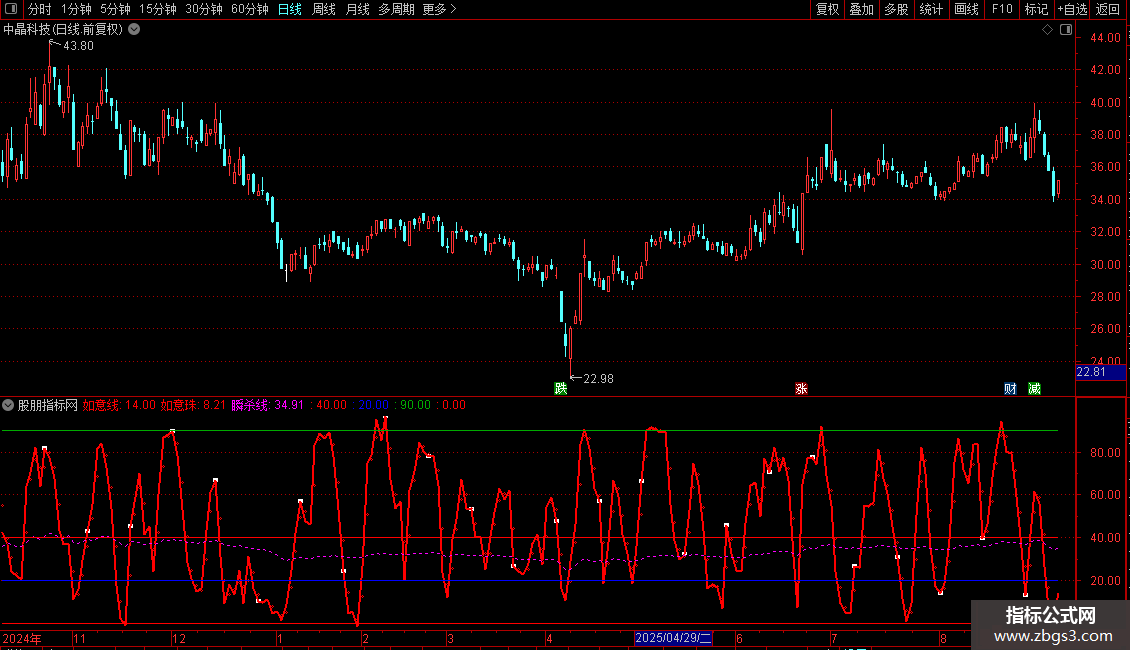The height and width of the screenshot is (650, 1130).
Task: Click the blue 财 finance marker
Action: (x=1010, y=388)
